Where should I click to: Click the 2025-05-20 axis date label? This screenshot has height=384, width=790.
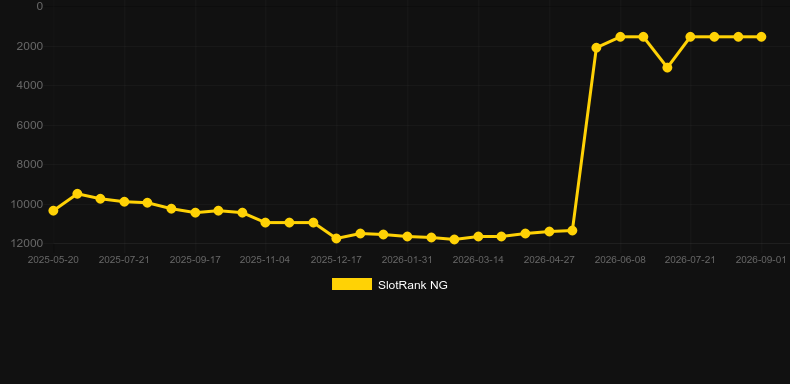click(x=53, y=260)
